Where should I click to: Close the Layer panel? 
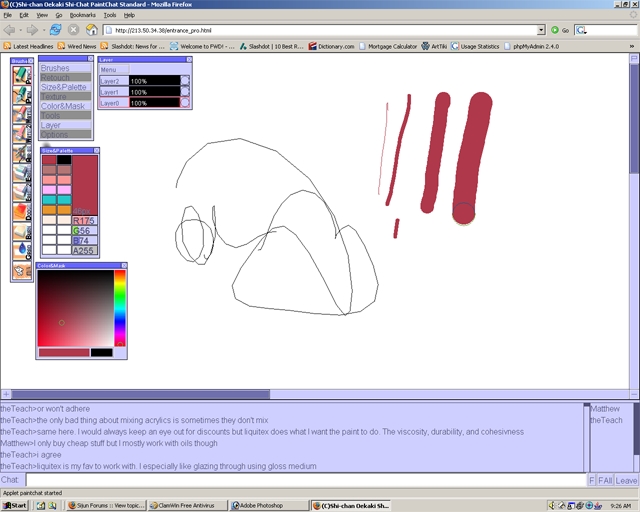[x=189, y=60]
